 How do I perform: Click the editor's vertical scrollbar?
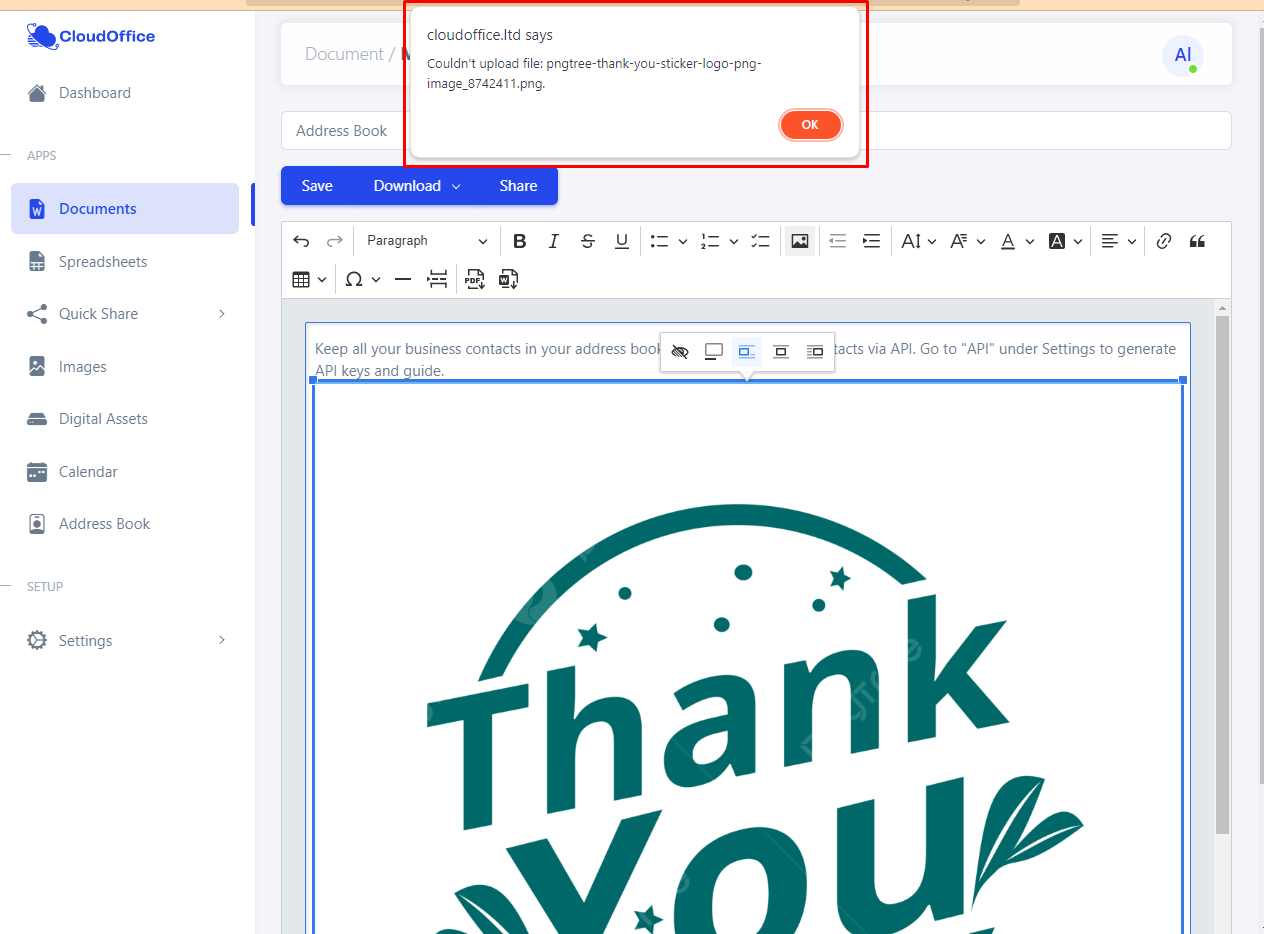click(x=1222, y=575)
